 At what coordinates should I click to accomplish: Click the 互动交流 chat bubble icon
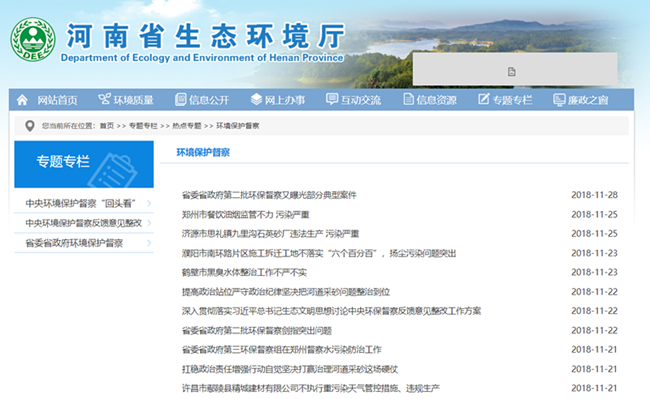coord(332,99)
